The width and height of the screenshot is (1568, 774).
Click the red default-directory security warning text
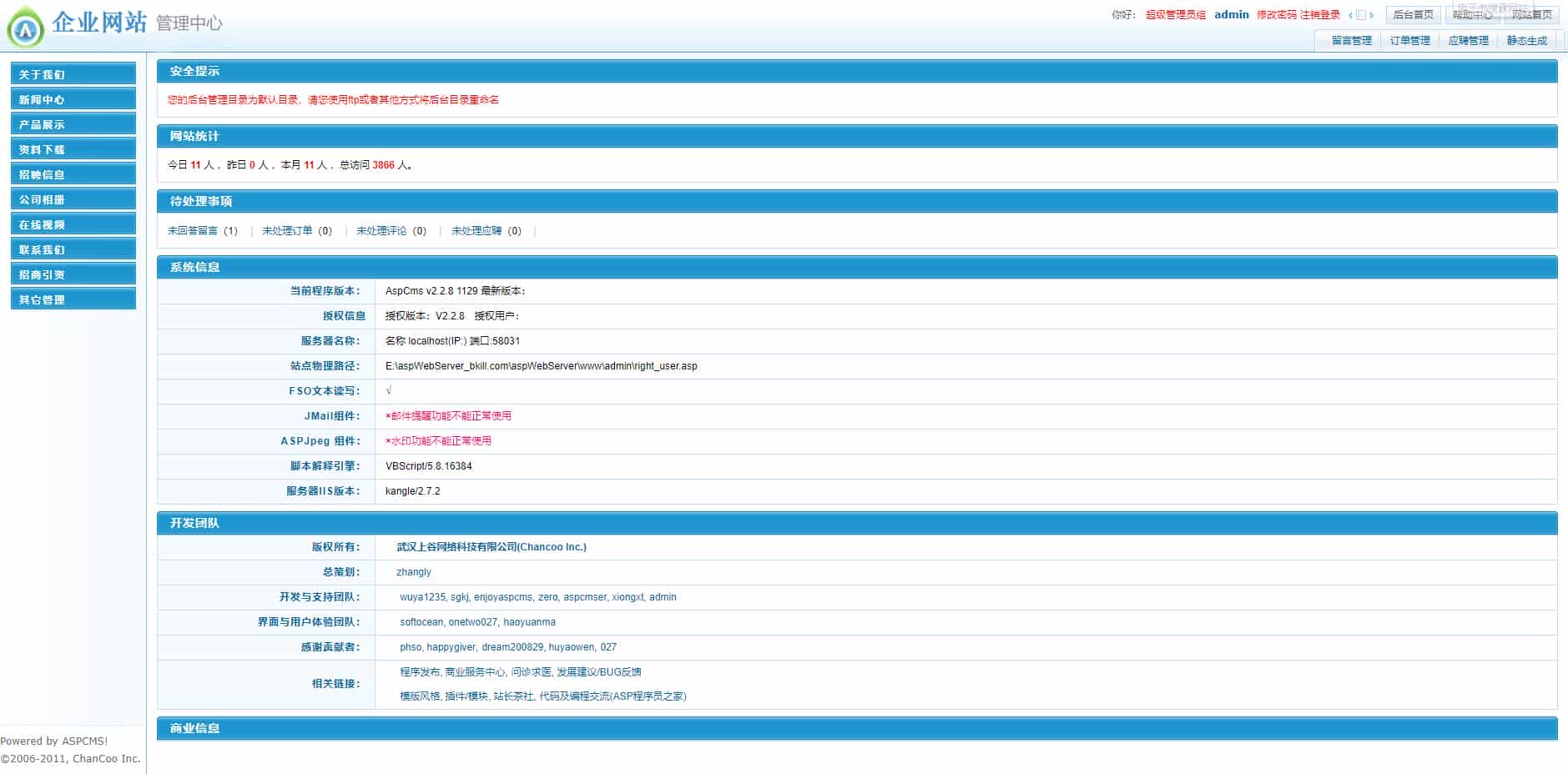click(333, 100)
